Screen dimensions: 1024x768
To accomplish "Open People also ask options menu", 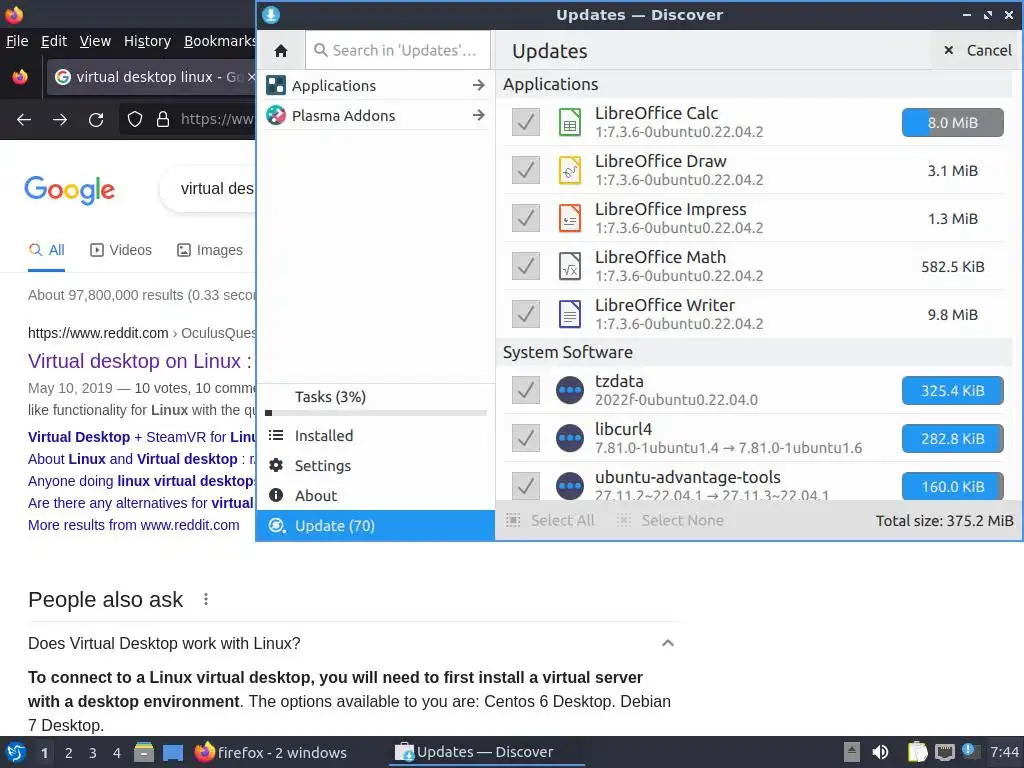I will (x=206, y=599).
